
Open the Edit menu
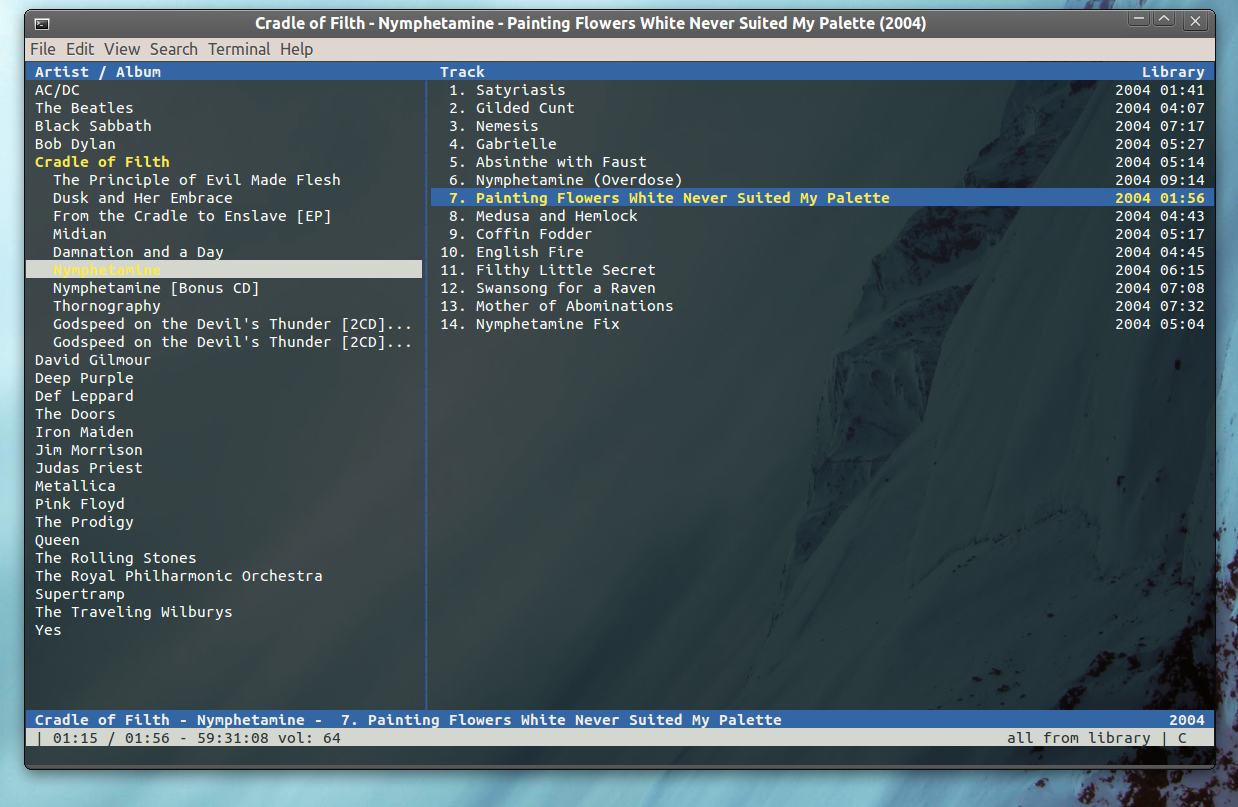click(x=80, y=49)
